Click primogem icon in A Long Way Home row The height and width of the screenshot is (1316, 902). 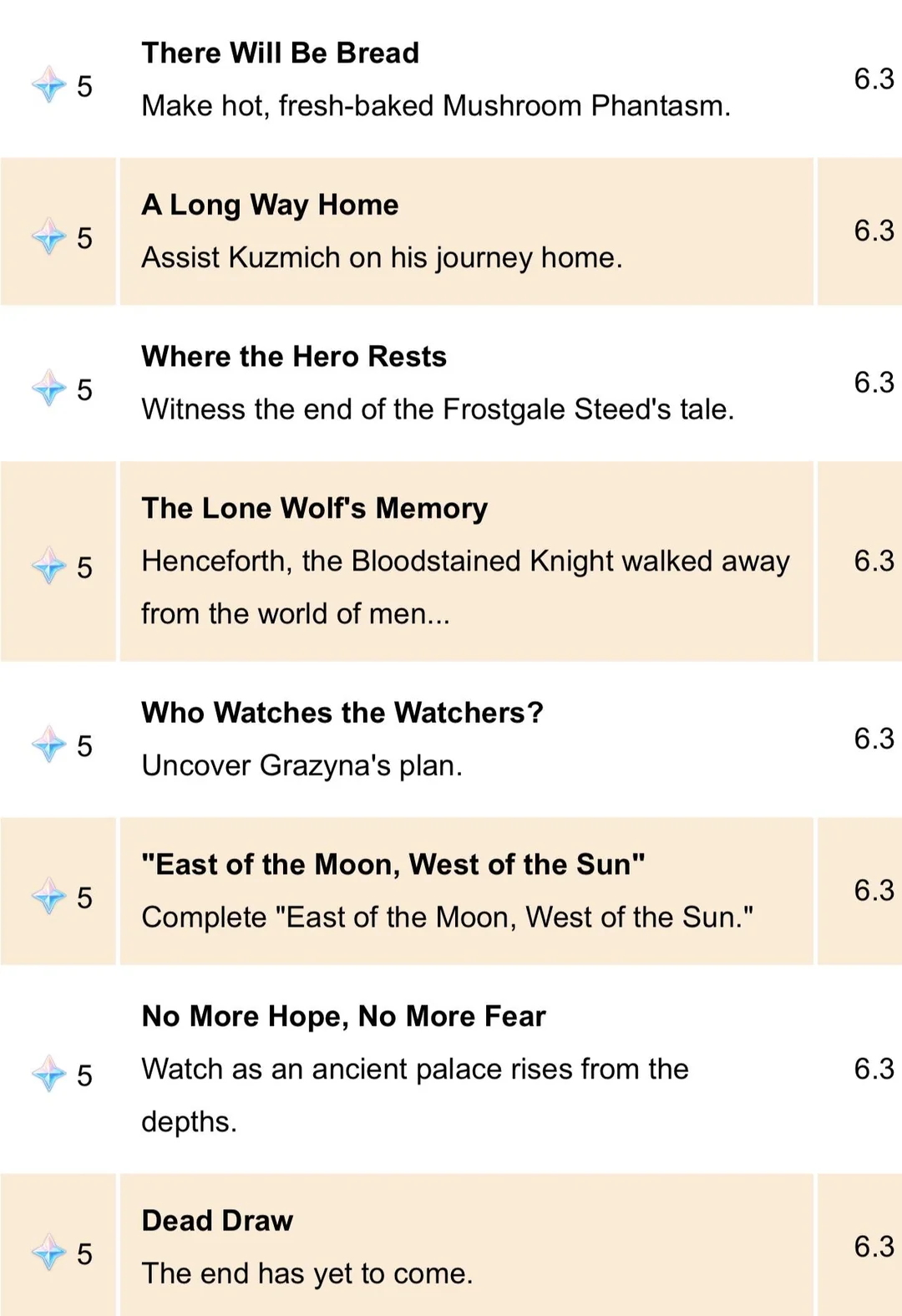[x=48, y=236]
